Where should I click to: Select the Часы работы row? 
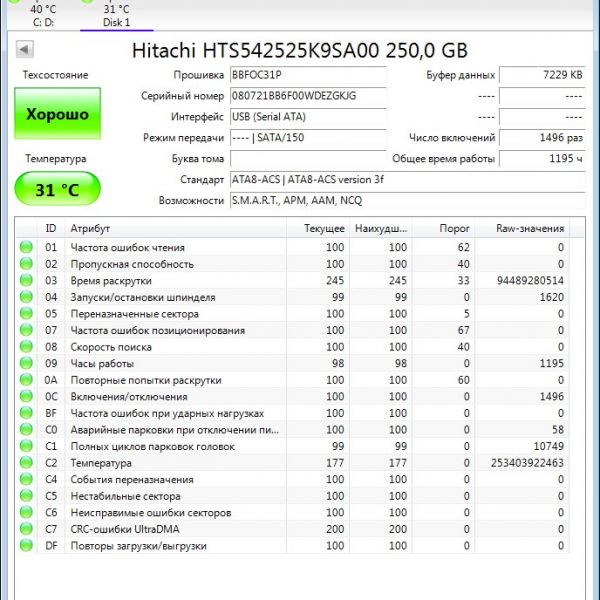point(293,364)
